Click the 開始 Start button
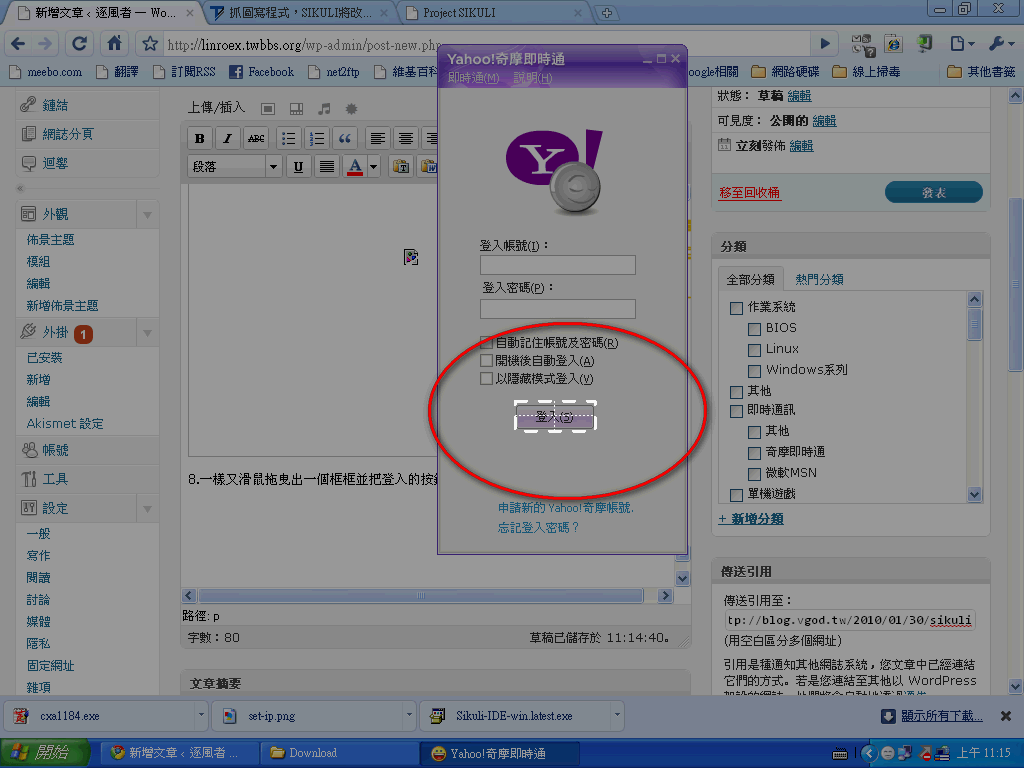The height and width of the screenshot is (768, 1024). click(x=45, y=752)
